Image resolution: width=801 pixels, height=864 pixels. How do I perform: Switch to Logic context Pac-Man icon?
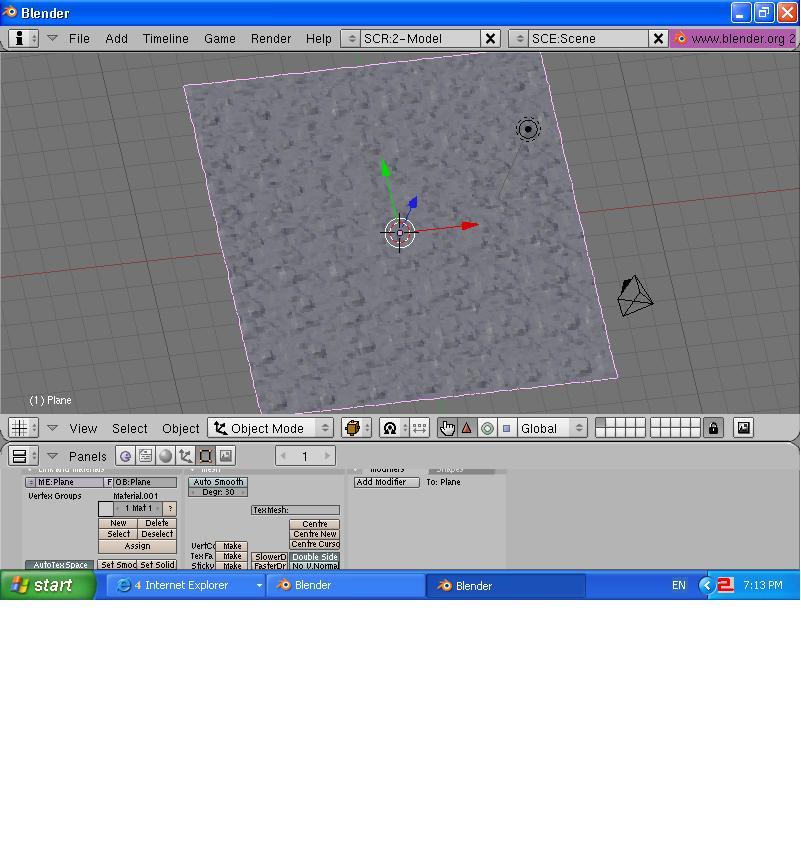click(x=125, y=456)
